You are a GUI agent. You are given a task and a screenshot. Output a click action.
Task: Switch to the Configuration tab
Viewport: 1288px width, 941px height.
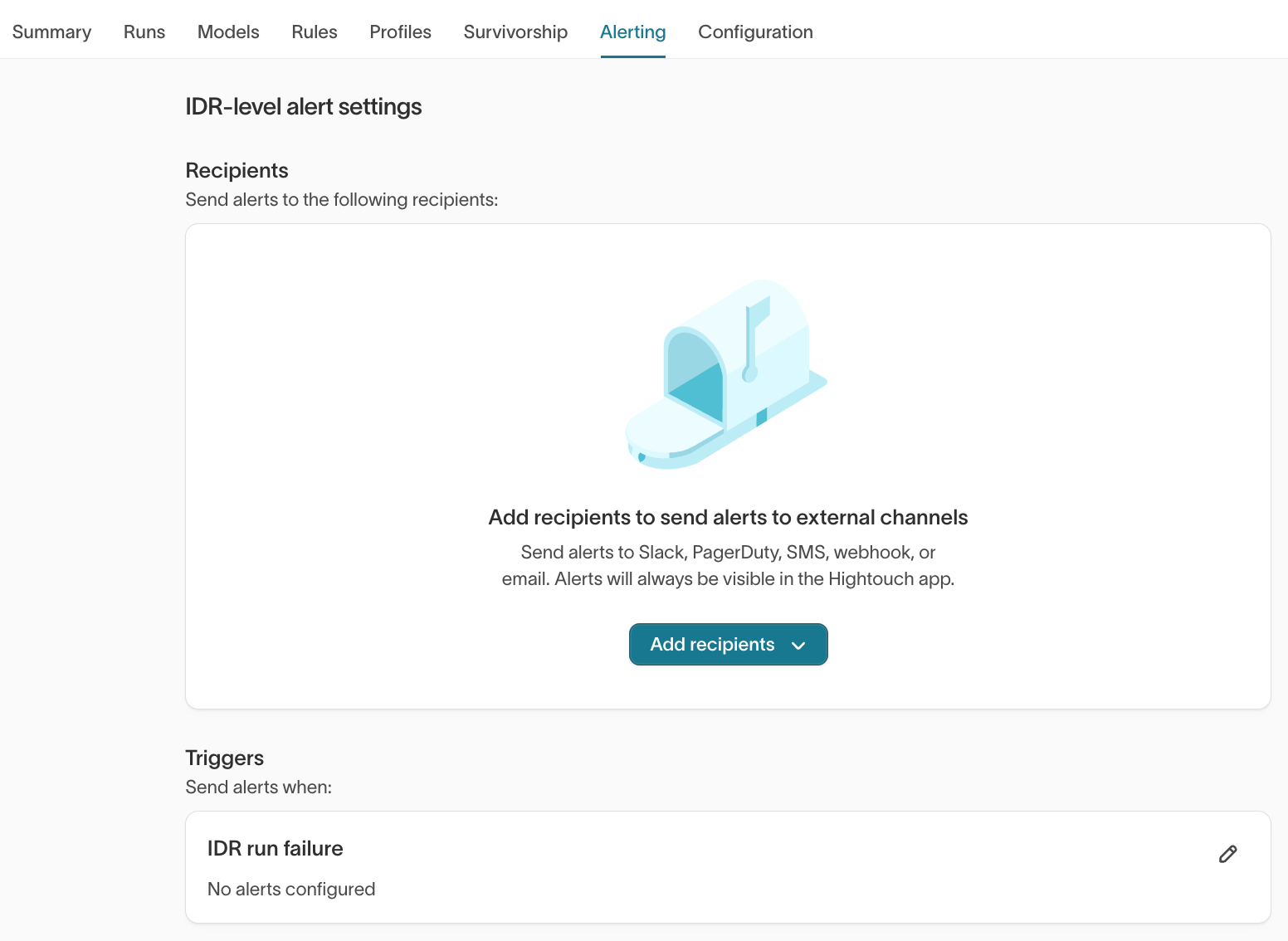pyautogui.click(x=755, y=32)
